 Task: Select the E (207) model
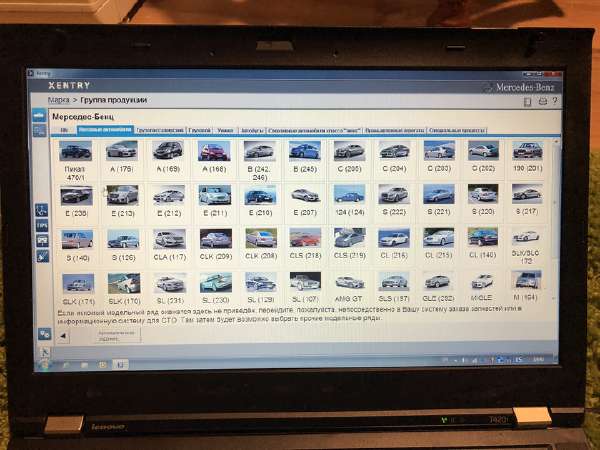pyautogui.click(x=305, y=201)
